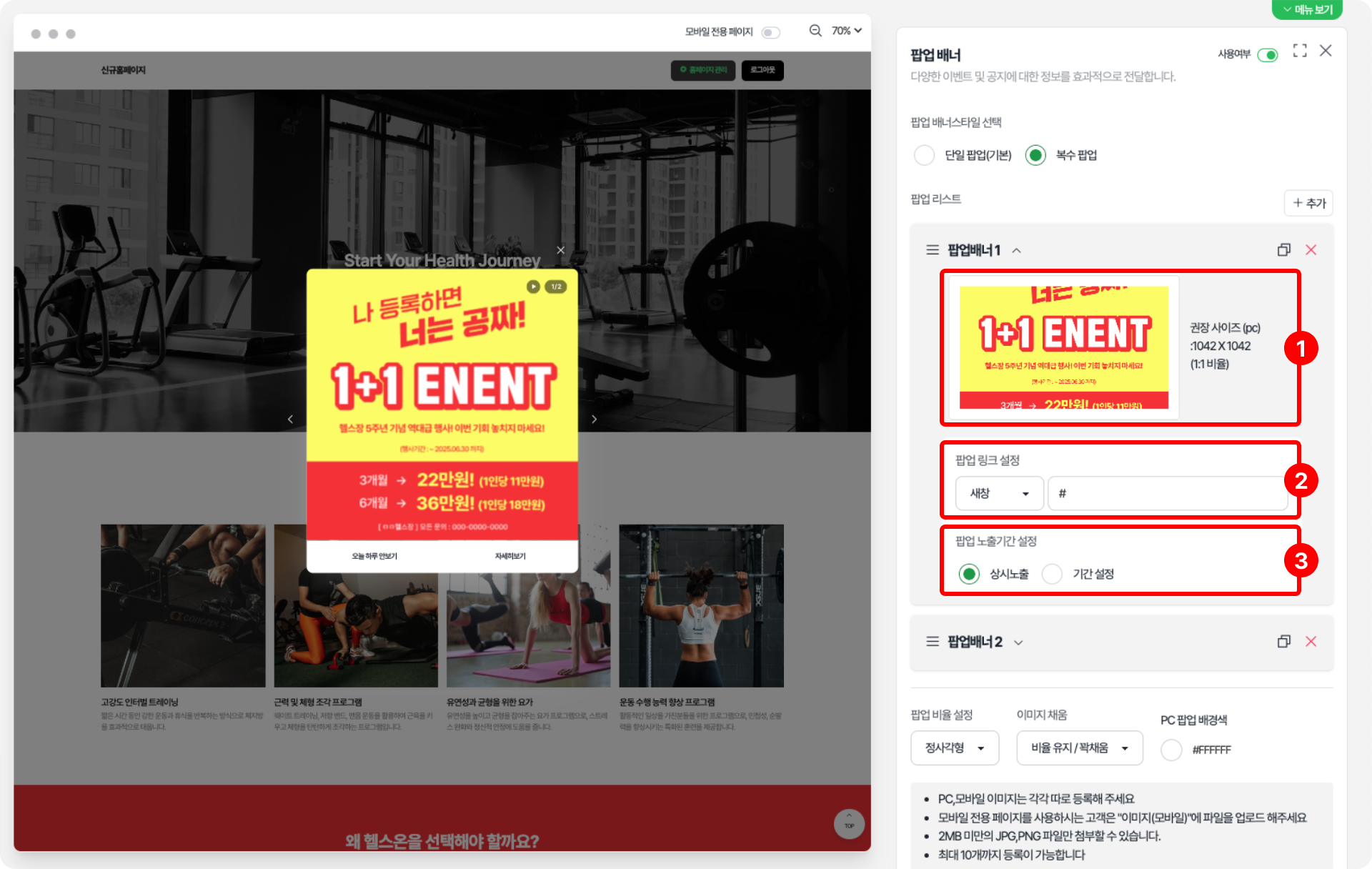
Task: Click the 팝업배너1 drag handle icon
Action: [933, 250]
